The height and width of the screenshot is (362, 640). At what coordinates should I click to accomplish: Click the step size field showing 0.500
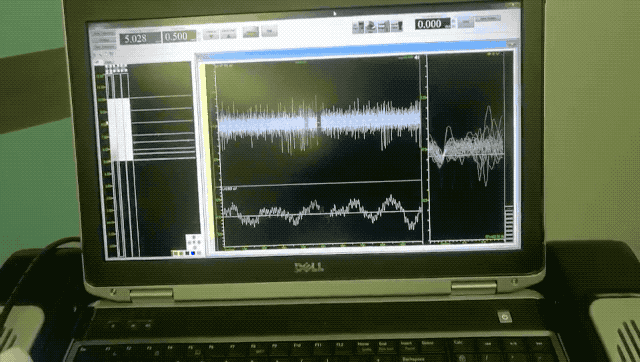[179, 36]
